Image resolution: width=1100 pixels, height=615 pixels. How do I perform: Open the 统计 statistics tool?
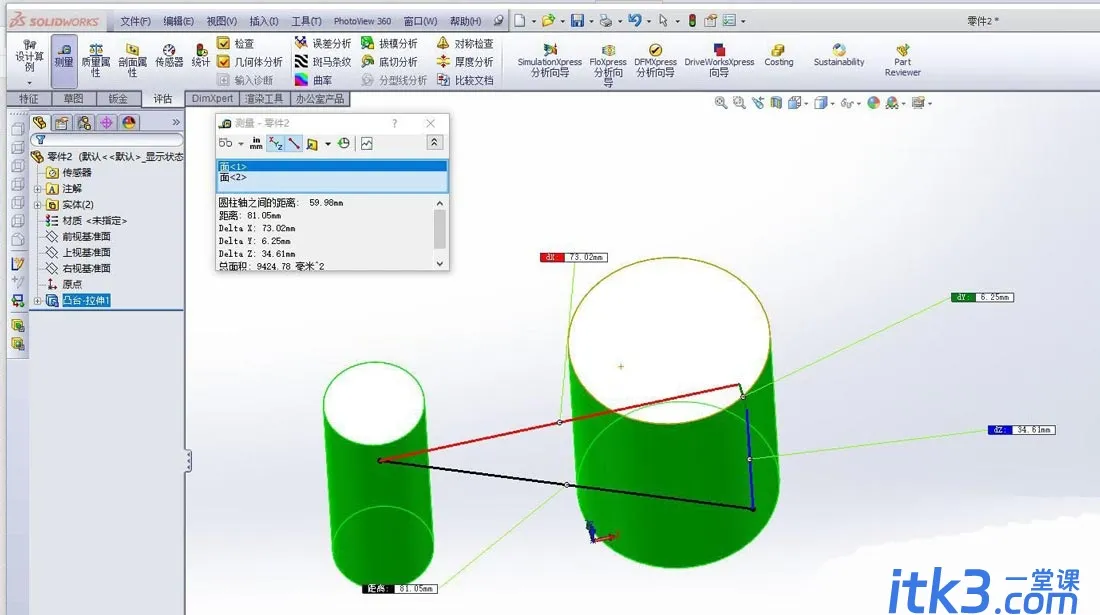(201, 56)
